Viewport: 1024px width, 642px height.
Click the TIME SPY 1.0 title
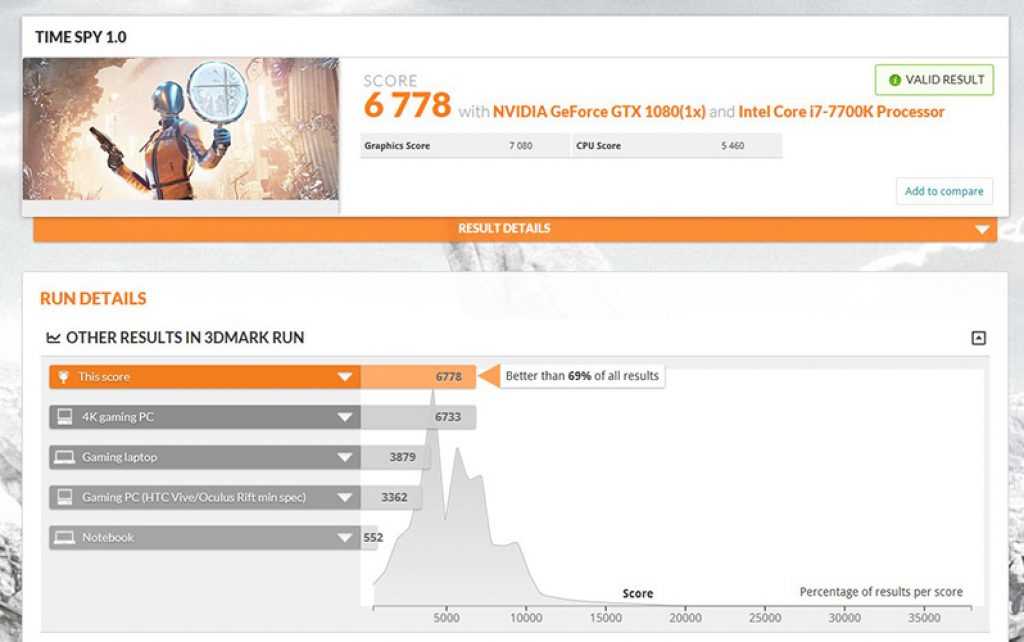coord(81,37)
